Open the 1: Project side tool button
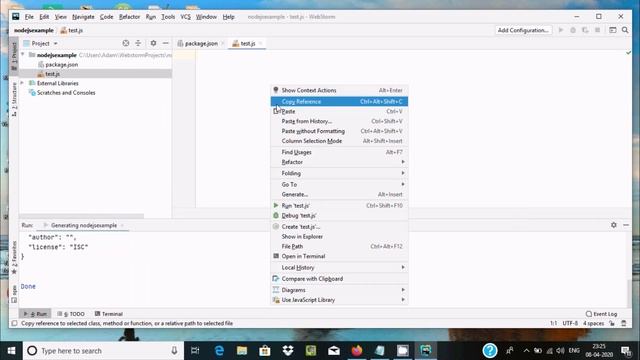The height and width of the screenshot is (360, 640). pyautogui.click(x=14, y=56)
